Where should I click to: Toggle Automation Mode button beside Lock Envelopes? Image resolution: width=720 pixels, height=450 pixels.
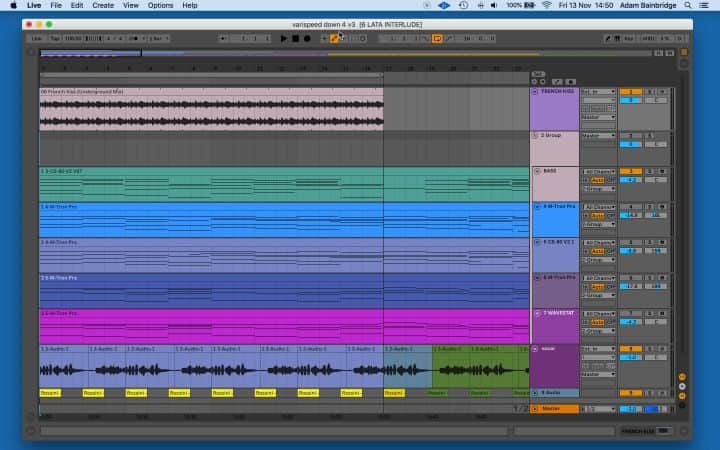(x=557, y=82)
